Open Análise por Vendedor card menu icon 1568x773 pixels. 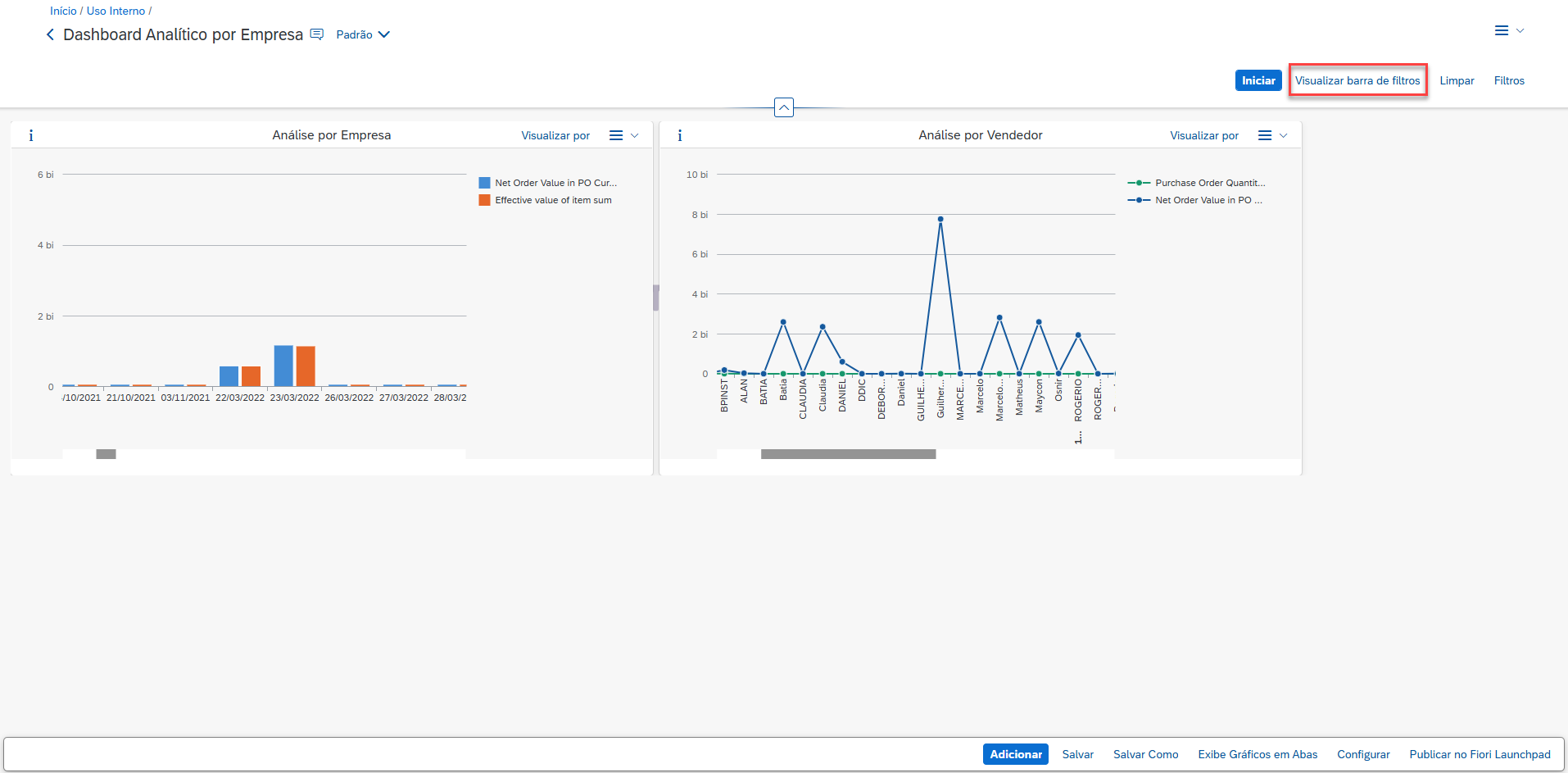coord(1271,135)
